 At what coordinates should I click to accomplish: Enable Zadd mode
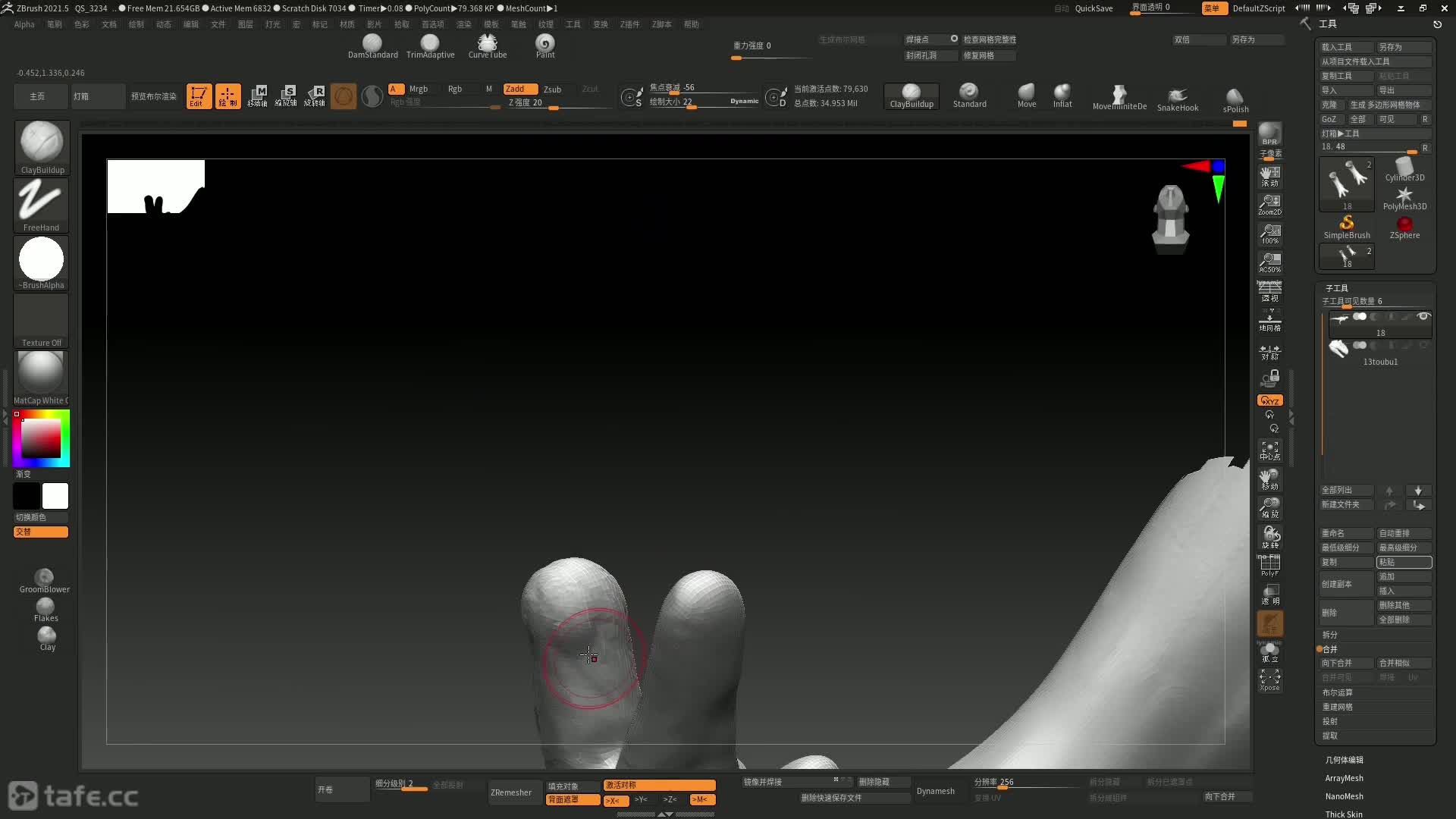(x=520, y=89)
